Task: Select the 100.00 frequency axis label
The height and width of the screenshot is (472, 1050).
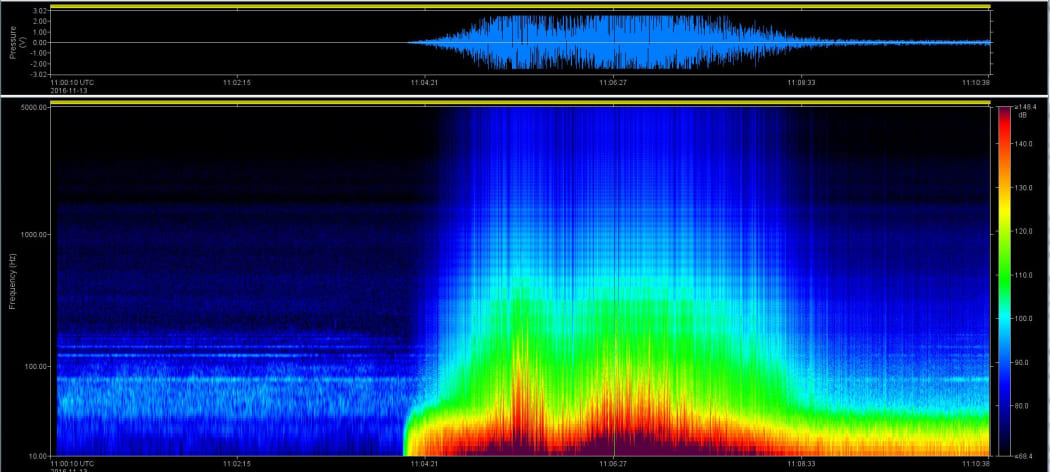Action: (36, 366)
